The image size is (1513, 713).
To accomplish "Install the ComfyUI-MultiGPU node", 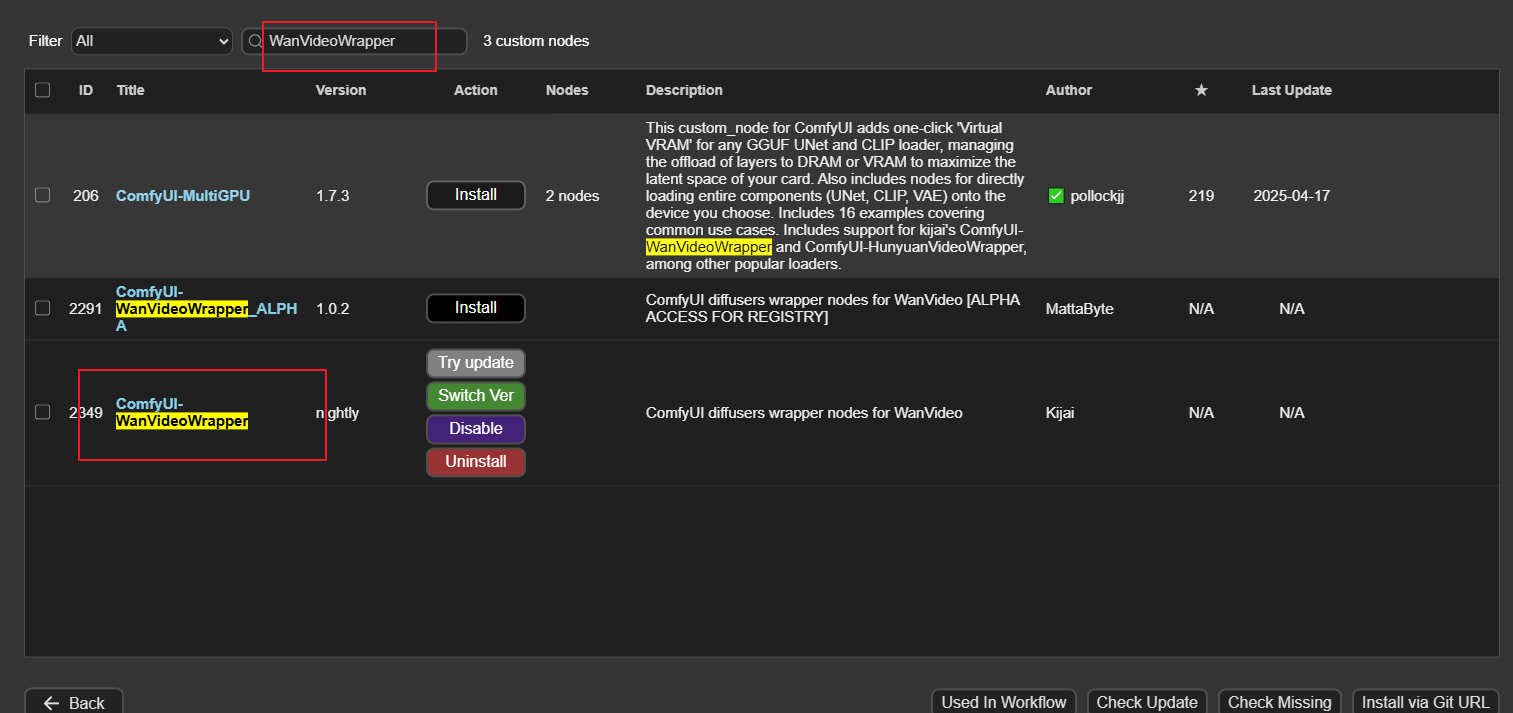I will [476, 195].
